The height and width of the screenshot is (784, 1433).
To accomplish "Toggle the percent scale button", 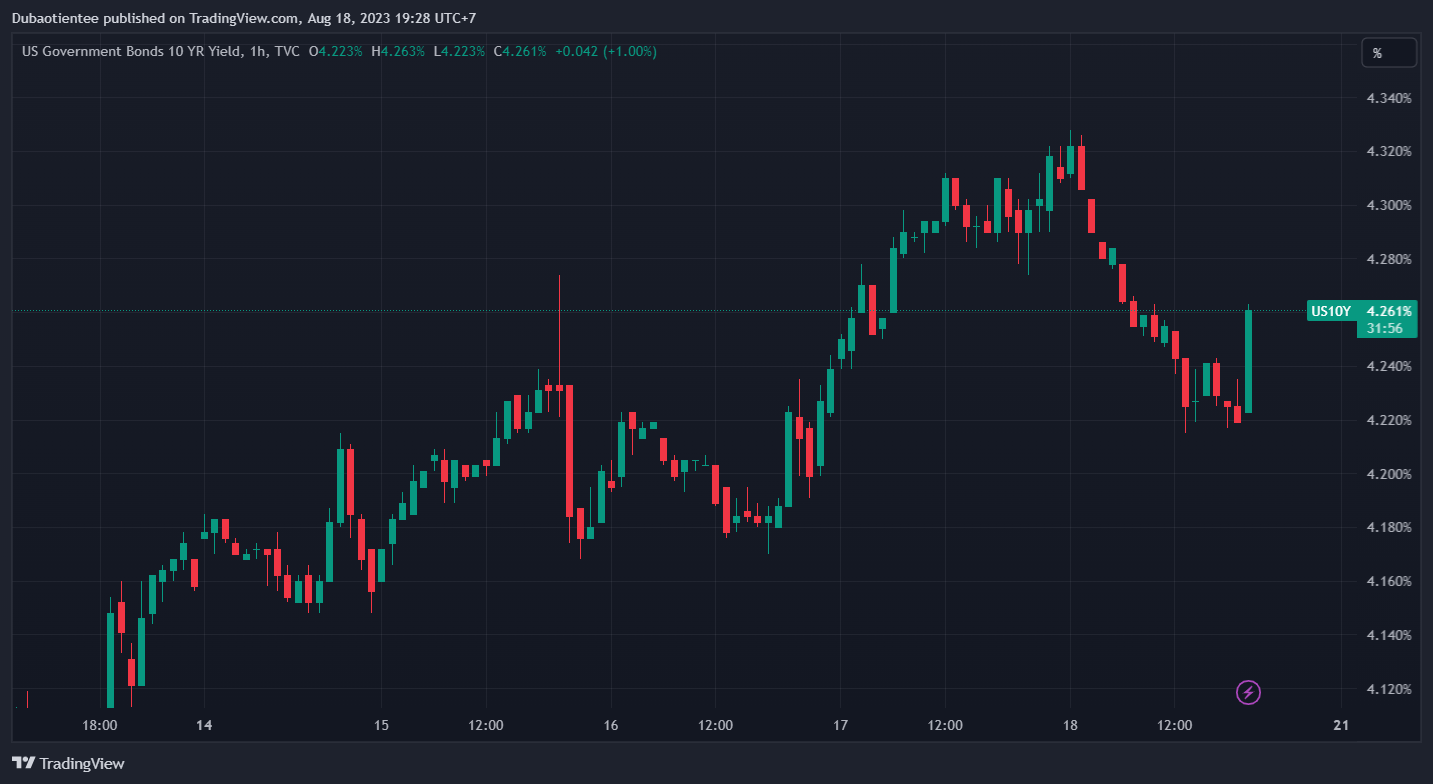I will [x=1388, y=53].
